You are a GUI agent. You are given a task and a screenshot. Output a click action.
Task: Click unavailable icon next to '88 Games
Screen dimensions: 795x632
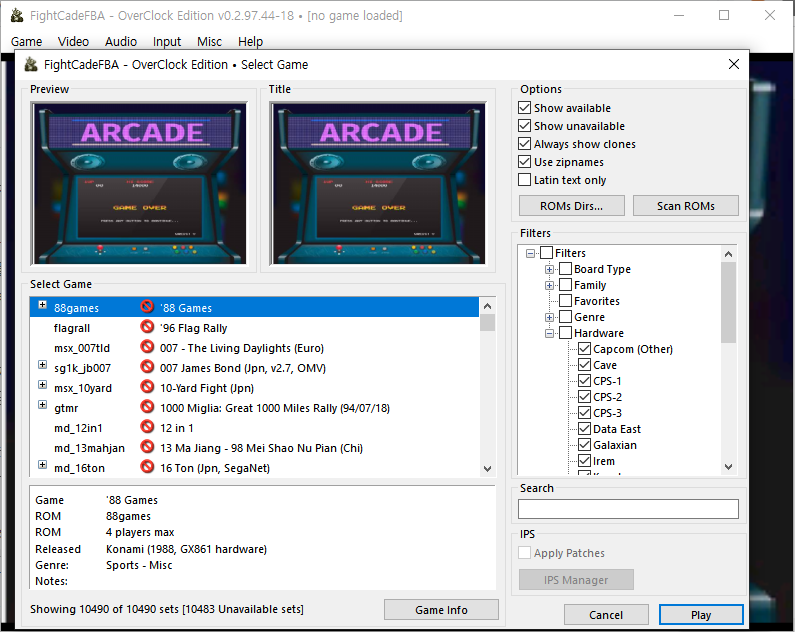147,307
